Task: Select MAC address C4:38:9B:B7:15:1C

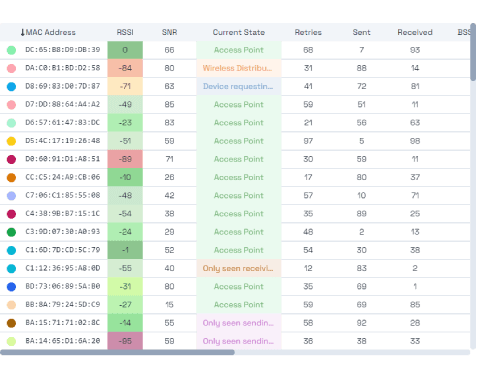Action: 63,213
